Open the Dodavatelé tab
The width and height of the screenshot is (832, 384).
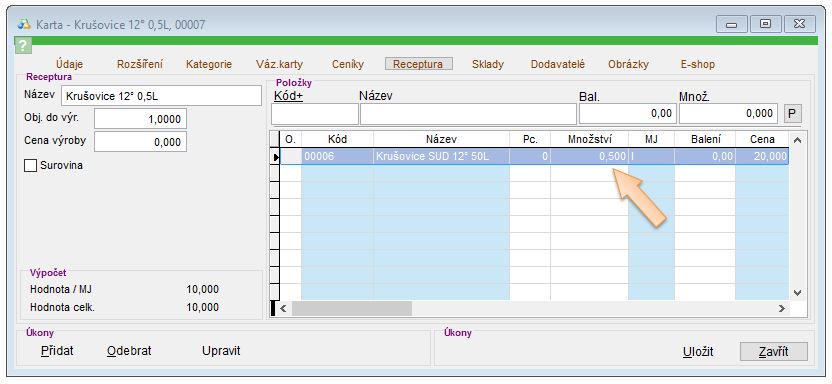pos(558,64)
